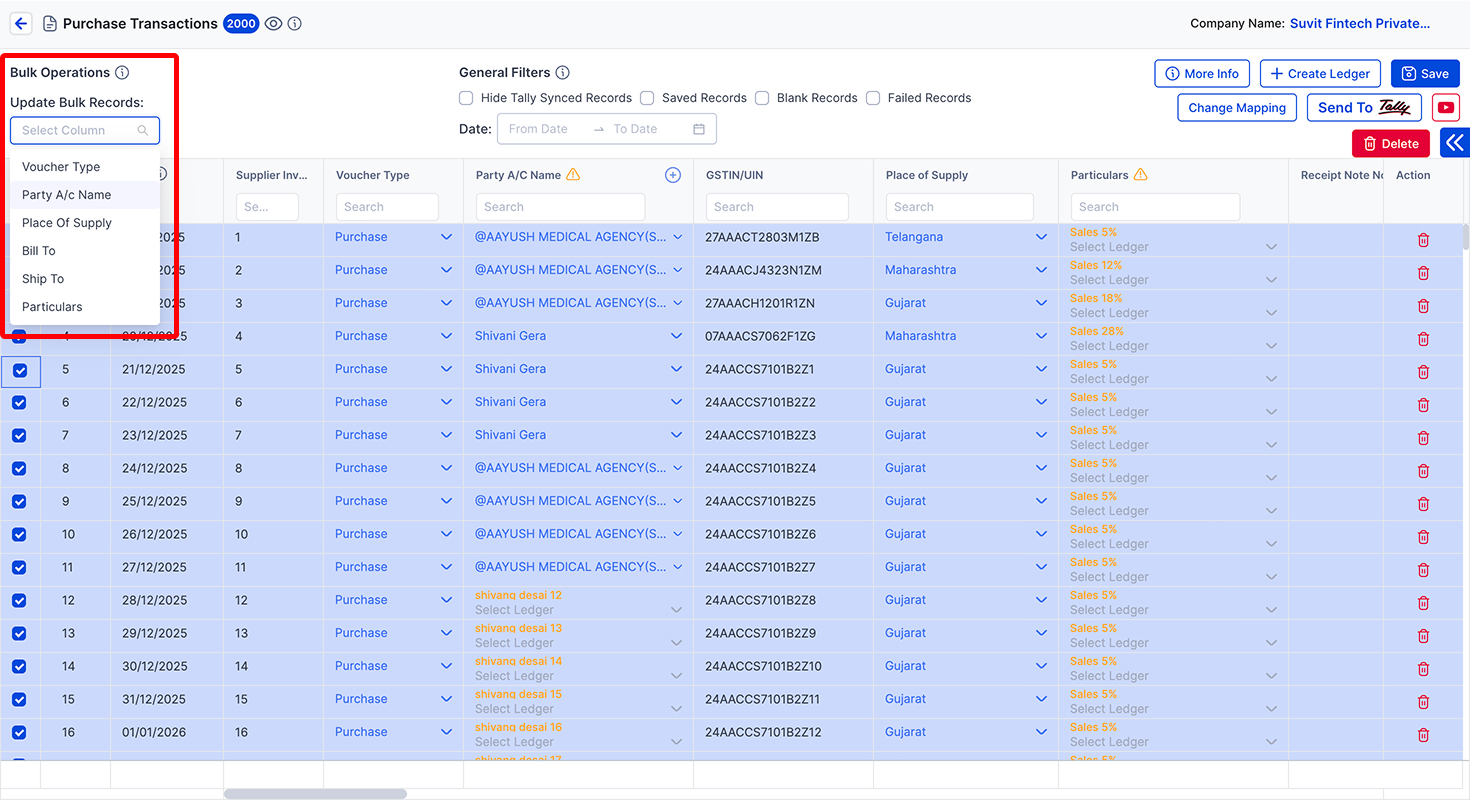Expand Voucher Type dropdown in row 1
This screenshot has height=800, width=1470.
click(x=447, y=237)
